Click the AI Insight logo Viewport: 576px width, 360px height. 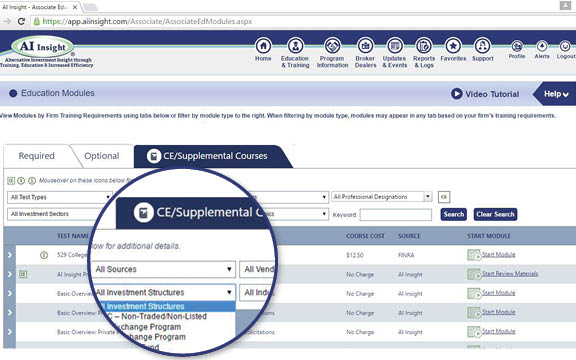[x=43, y=47]
